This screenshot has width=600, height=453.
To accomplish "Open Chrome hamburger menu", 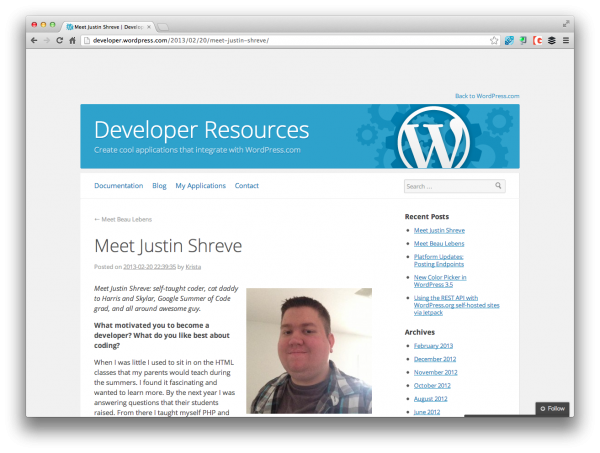I will coord(566,40).
